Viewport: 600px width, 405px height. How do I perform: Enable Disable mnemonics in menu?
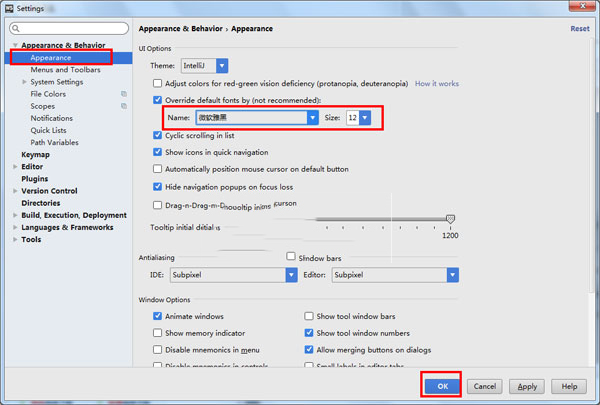[157, 349]
